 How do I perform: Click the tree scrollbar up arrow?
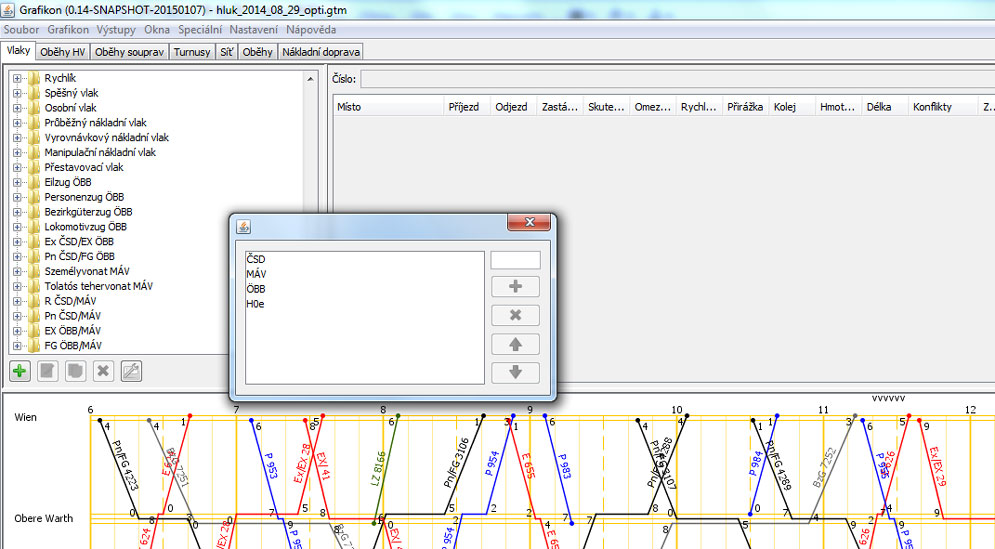pos(310,79)
